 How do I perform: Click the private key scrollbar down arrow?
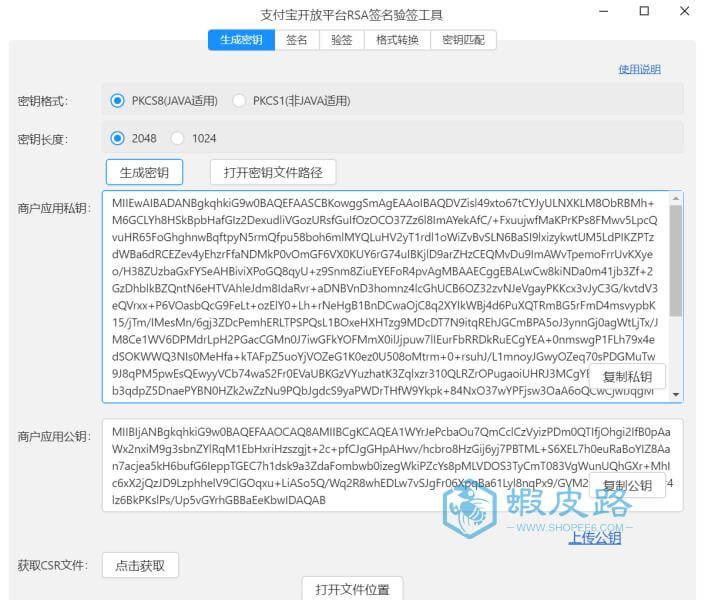pos(675,394)
